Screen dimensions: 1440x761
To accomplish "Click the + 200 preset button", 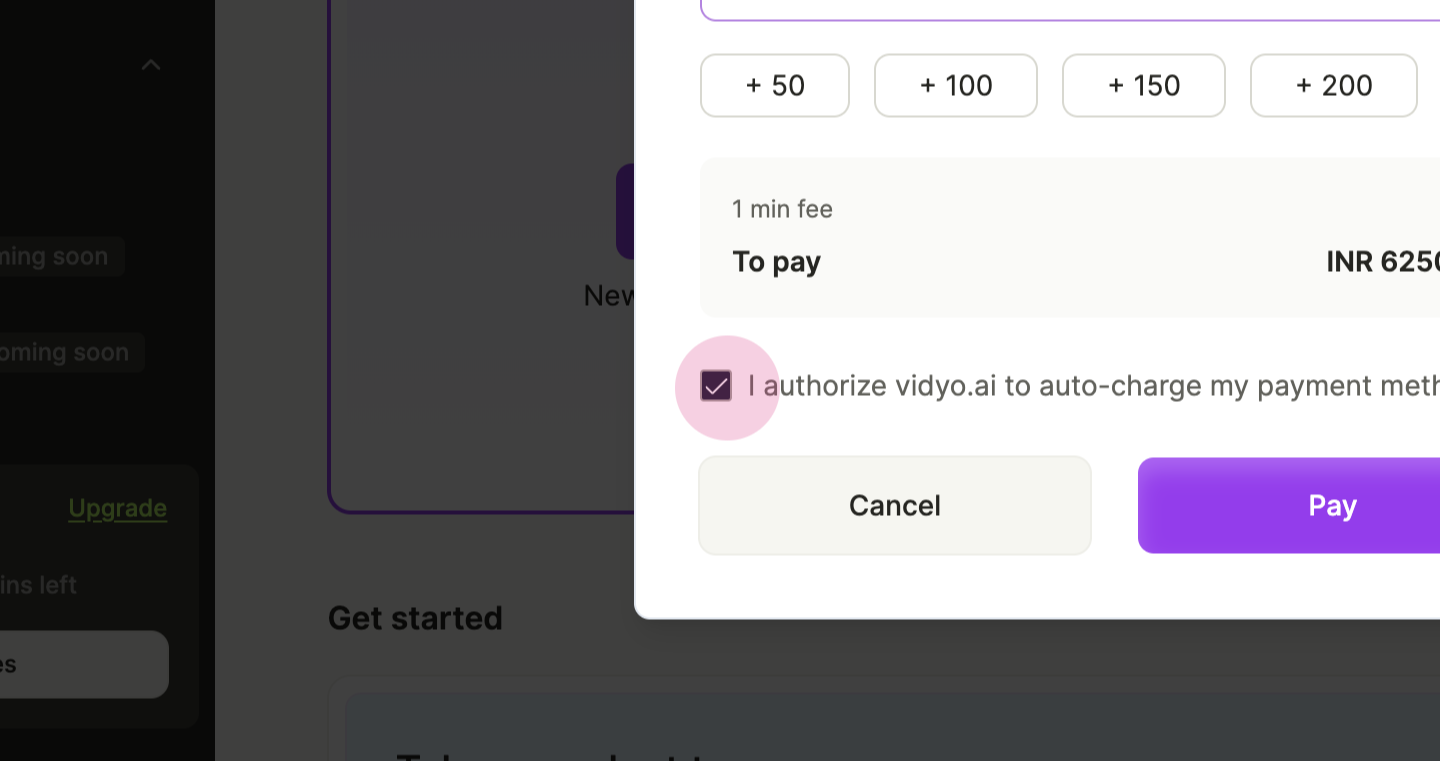I will coord(1334,86).
